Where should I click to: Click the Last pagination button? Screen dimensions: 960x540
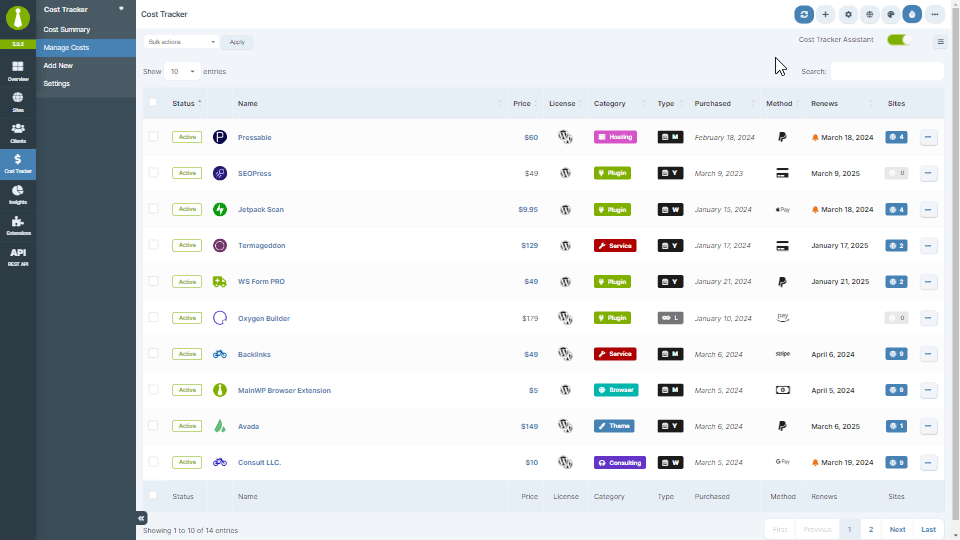pyautogui.click(x=929, y=530)
